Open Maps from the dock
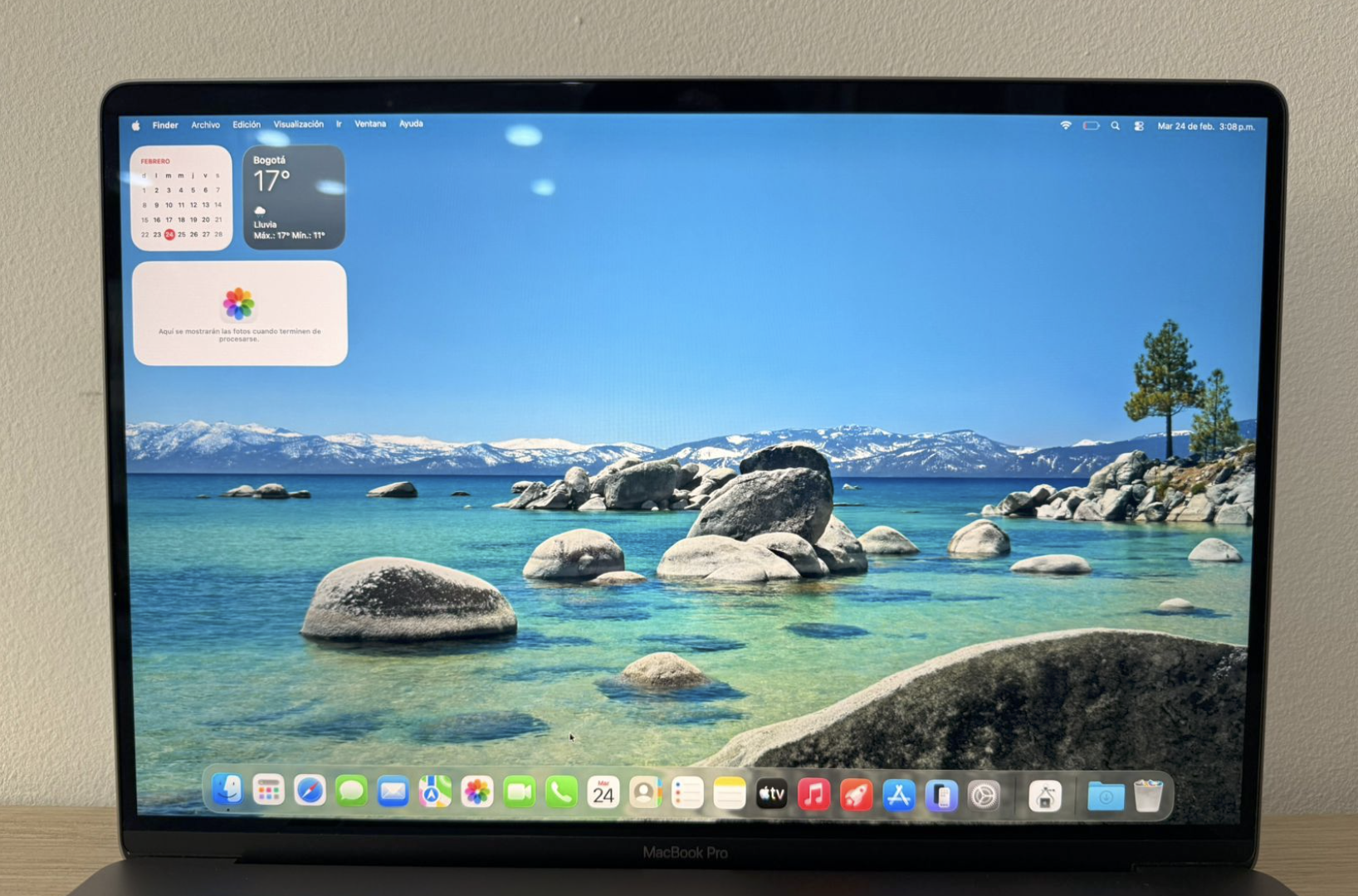The image size is (1358, 896). pyautogui.click(x=434, y=792)
